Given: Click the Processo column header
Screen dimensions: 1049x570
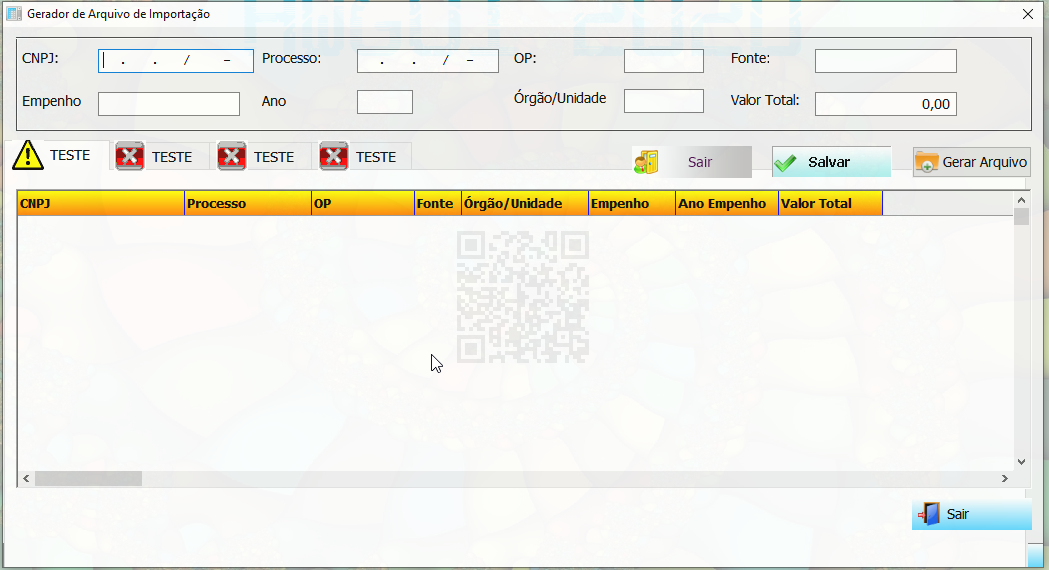Looking at the screenshot, I should tap(248, 203).
